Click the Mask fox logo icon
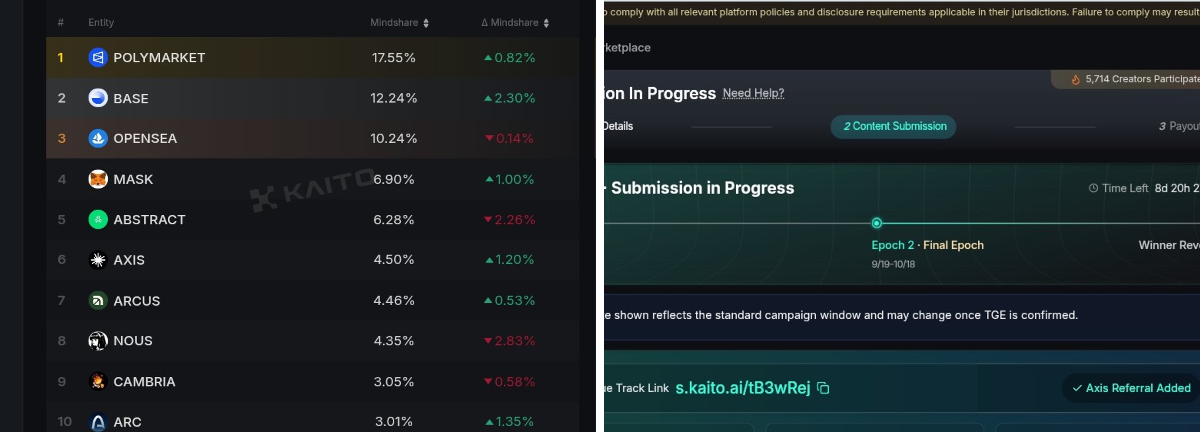This screenshot has width=1200, height=432. (x=97, y=179)
